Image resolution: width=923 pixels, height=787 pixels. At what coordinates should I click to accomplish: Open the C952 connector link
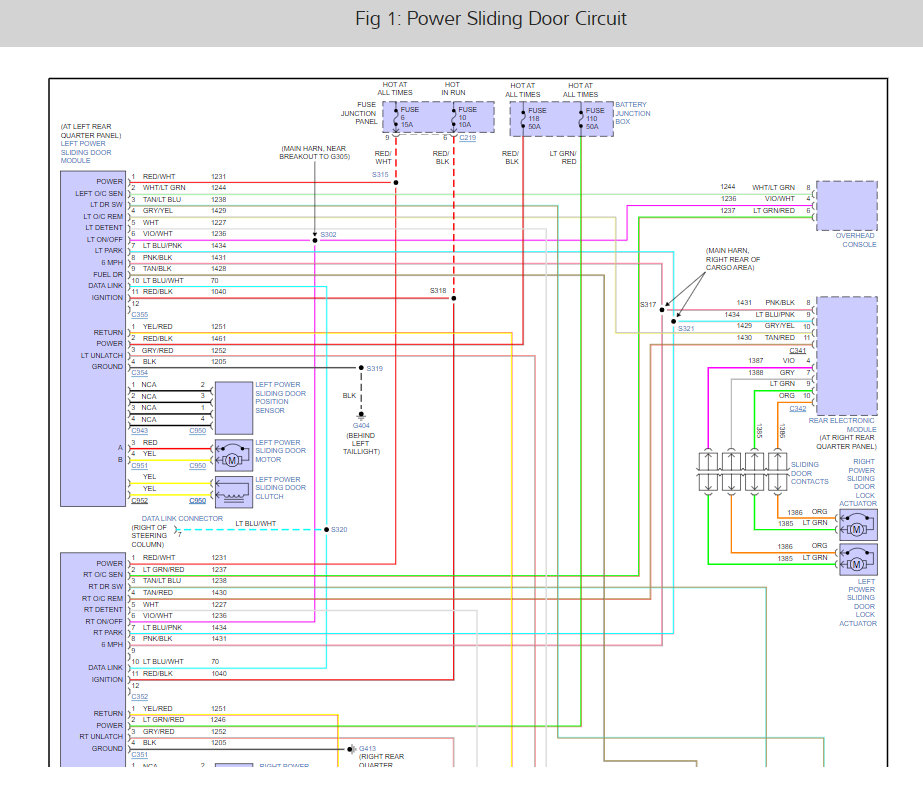[140, 500]
